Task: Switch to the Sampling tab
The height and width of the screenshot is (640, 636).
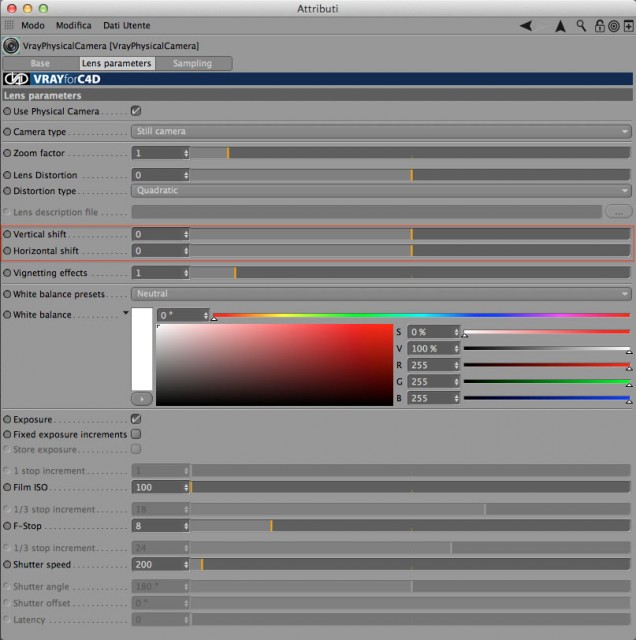Action: (x=193, y=63)
